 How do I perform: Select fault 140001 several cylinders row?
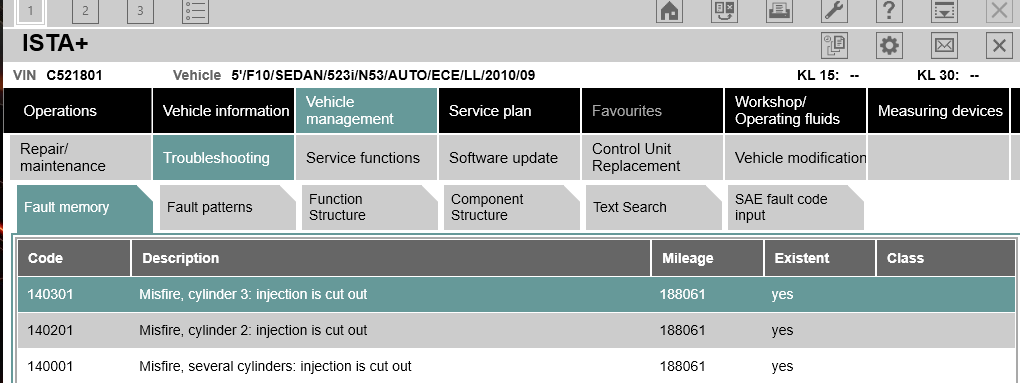point(517,366)
